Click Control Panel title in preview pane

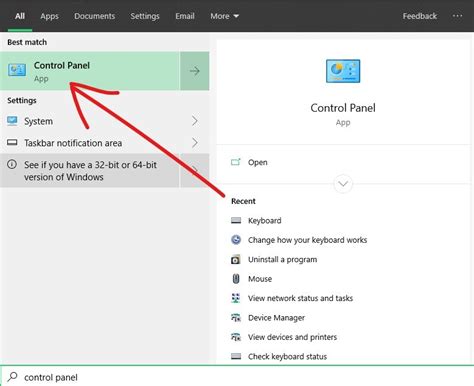click(x=343, y=108)
